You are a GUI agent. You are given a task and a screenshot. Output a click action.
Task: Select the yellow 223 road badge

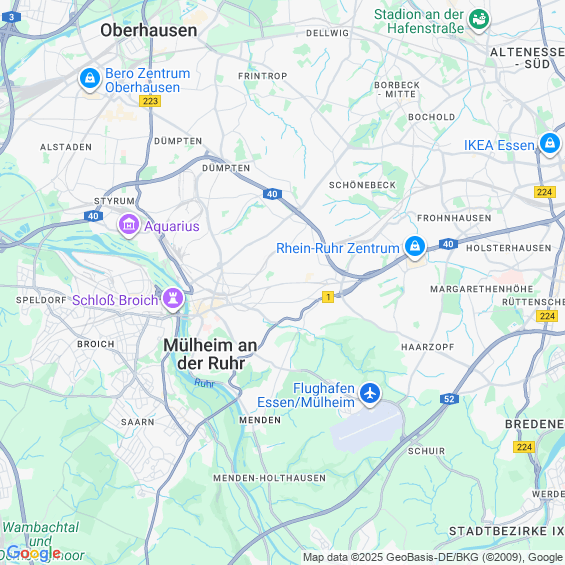(x=150, y=101)
